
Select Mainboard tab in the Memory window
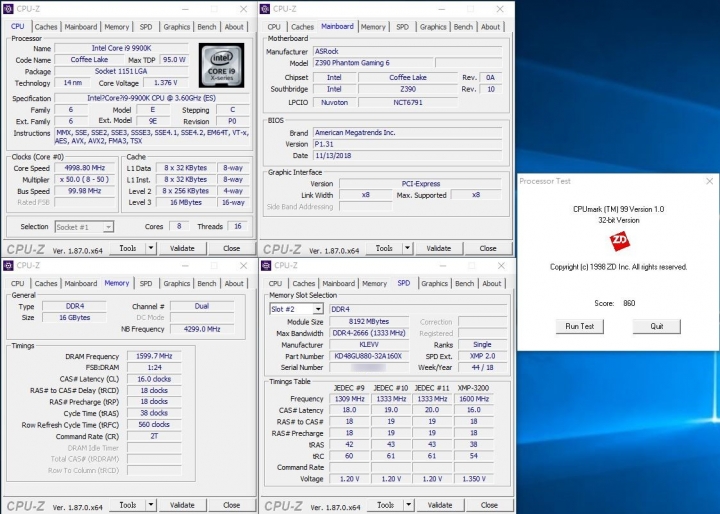pos(81,283)
